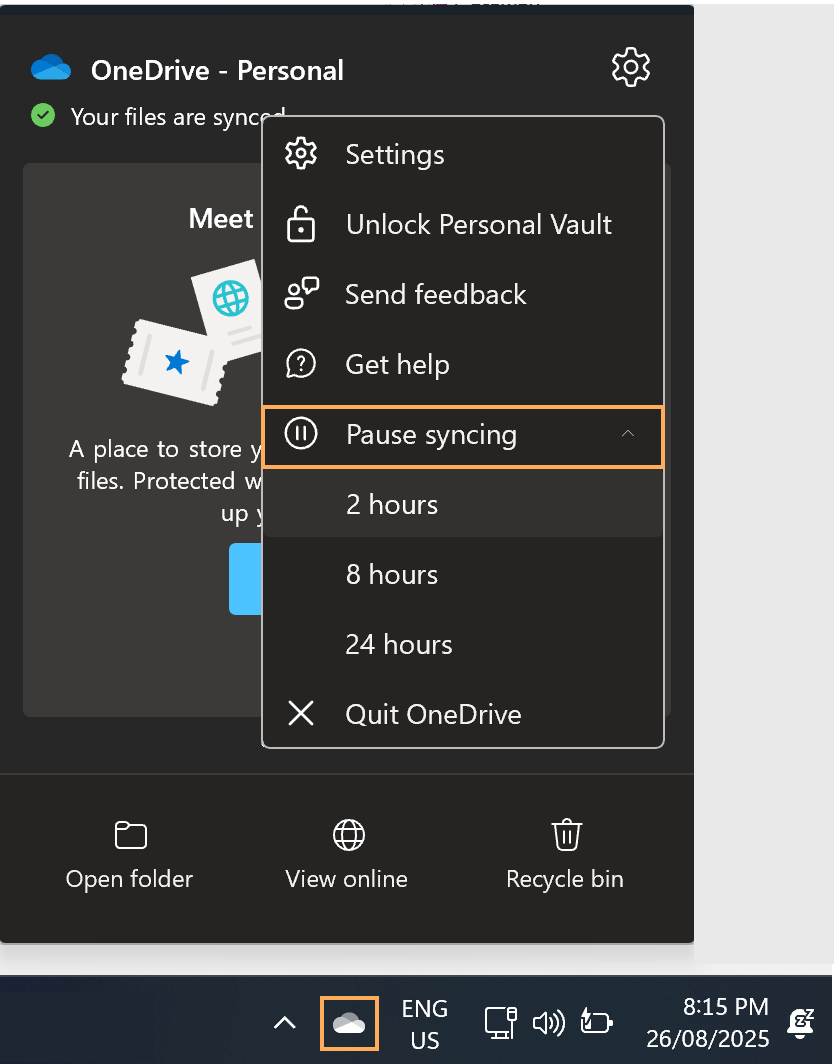The image size is (834, 1064).
Task: Collapse the Pause syncing submenu
Action: (628, 435)
